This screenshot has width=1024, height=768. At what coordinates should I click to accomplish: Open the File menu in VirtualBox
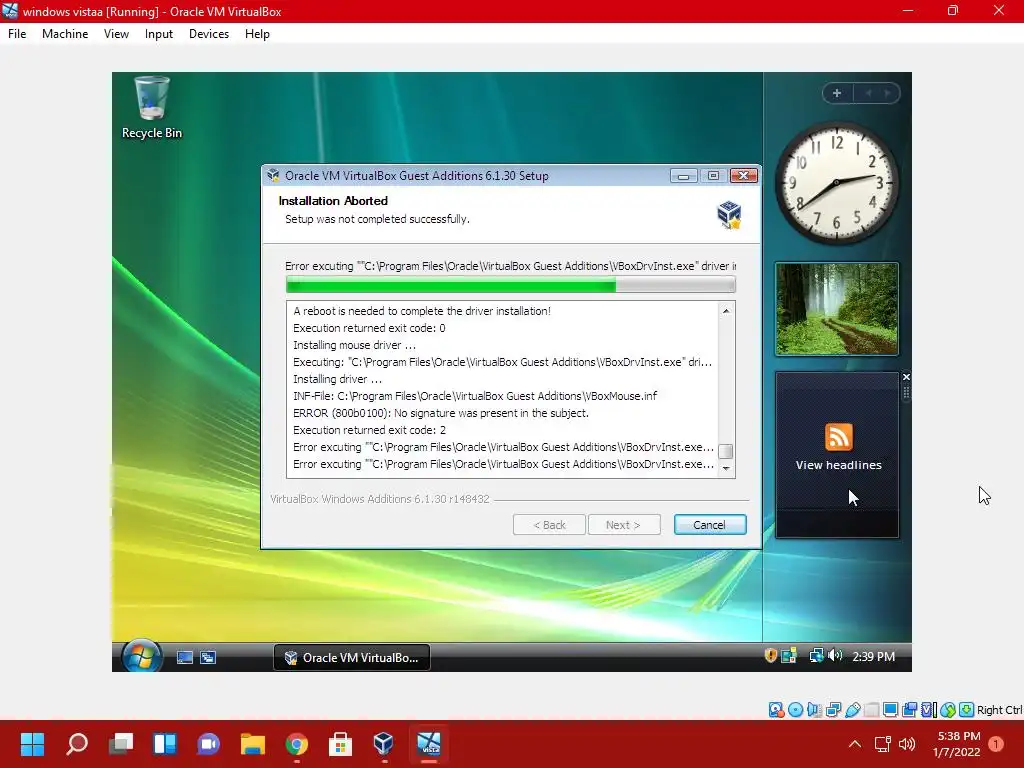pyautogui.click(x=17, y=34)
